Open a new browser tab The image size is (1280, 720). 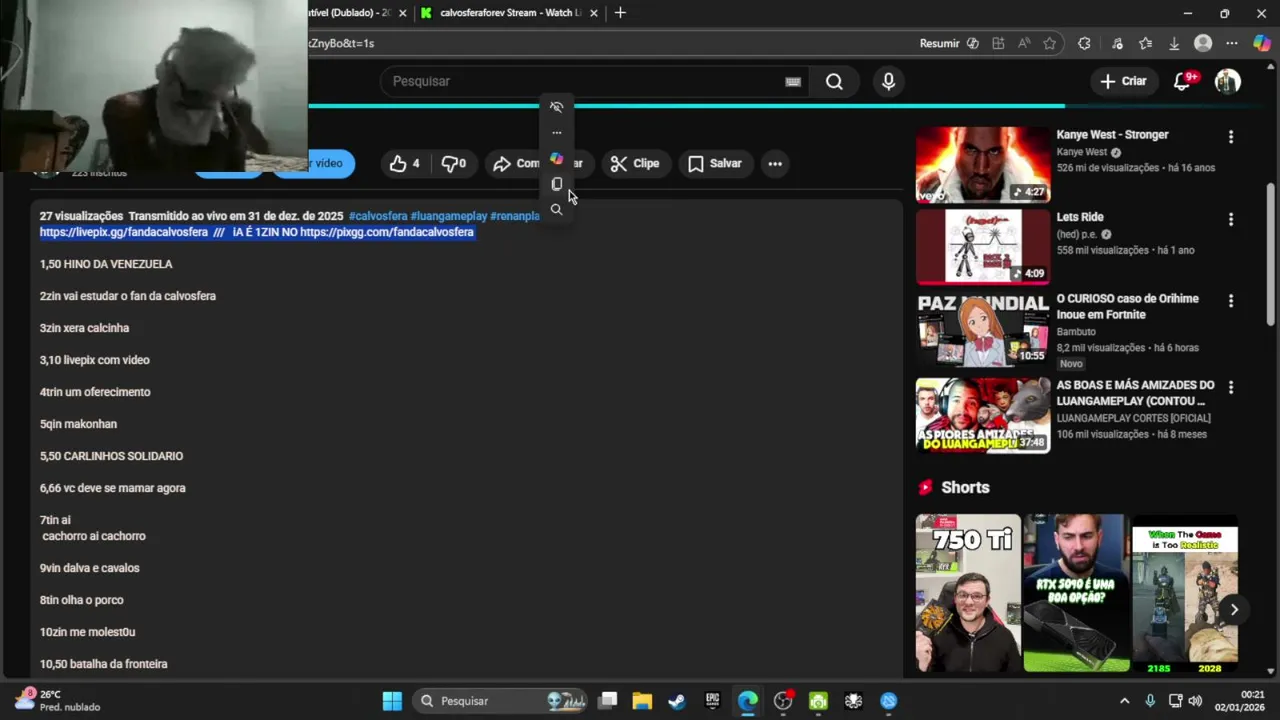click(x=620, y=13)
